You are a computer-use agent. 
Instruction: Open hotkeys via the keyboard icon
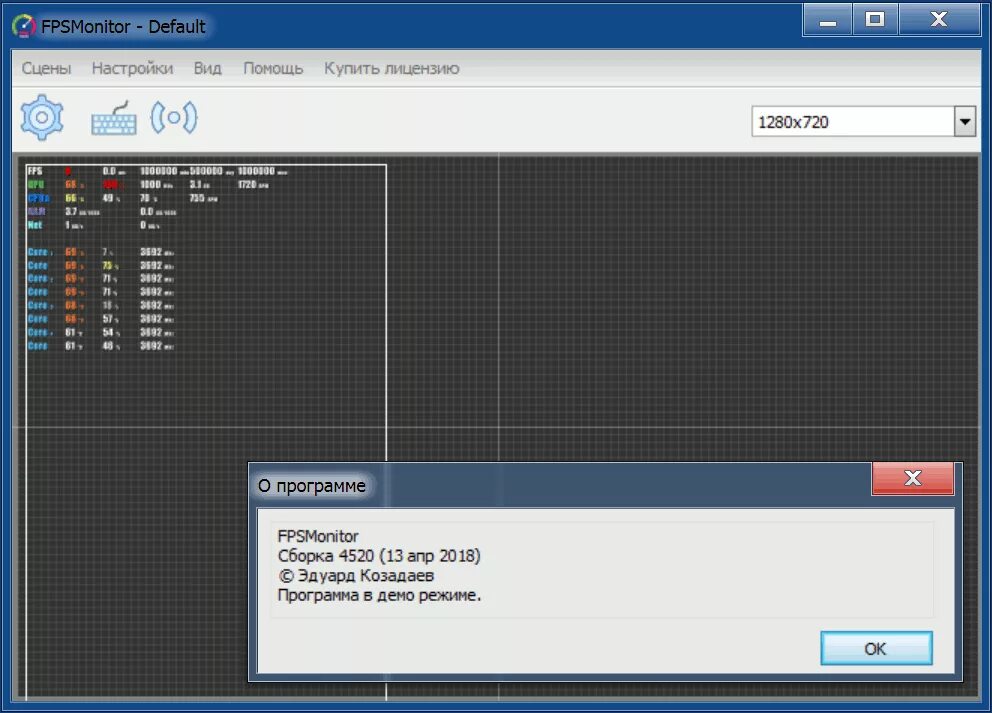[114, 118]
